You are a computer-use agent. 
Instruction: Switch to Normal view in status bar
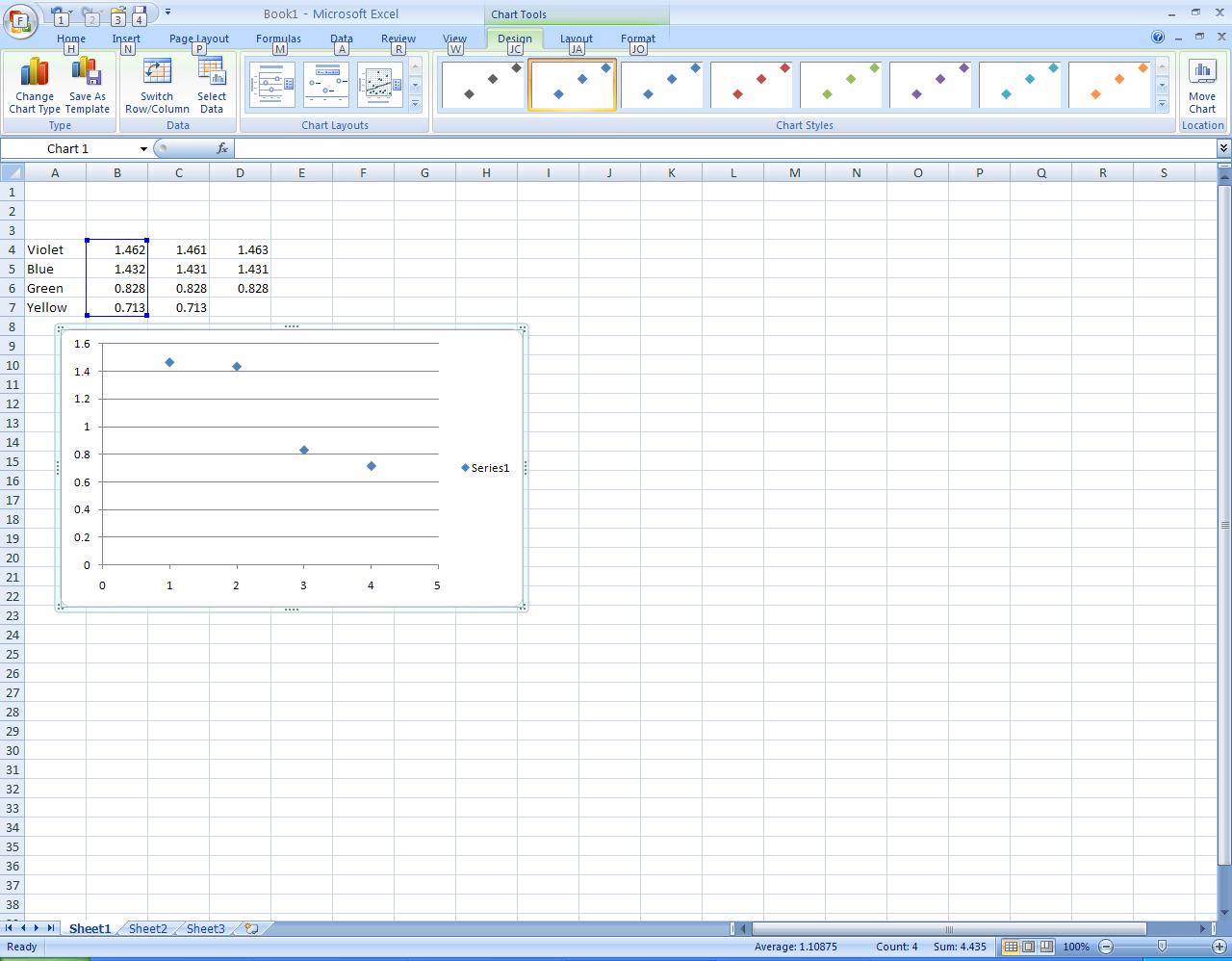[x=1011, y=947]
